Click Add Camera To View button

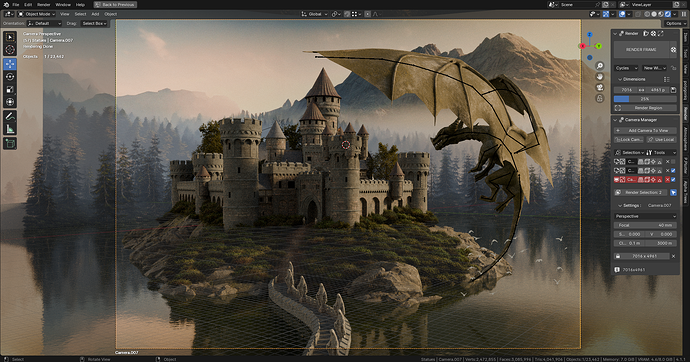pyautogui.click(x=645, y=131)
